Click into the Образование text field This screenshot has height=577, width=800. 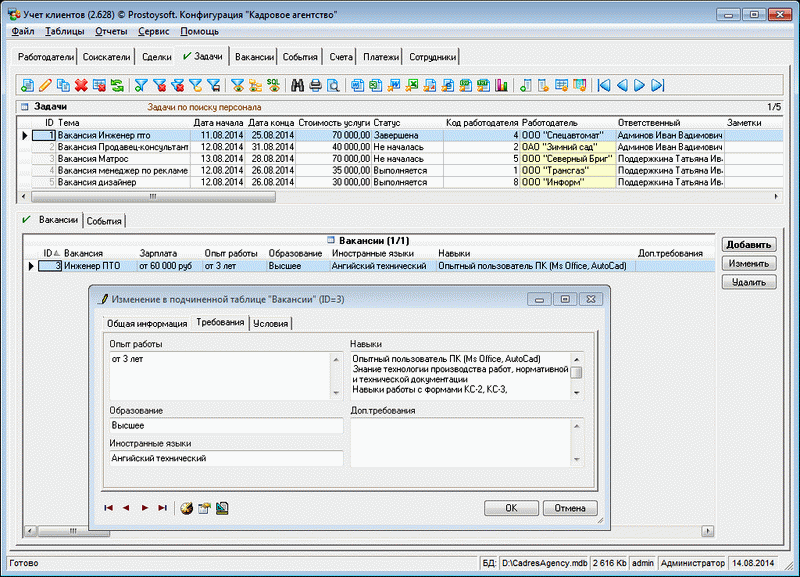226,426
